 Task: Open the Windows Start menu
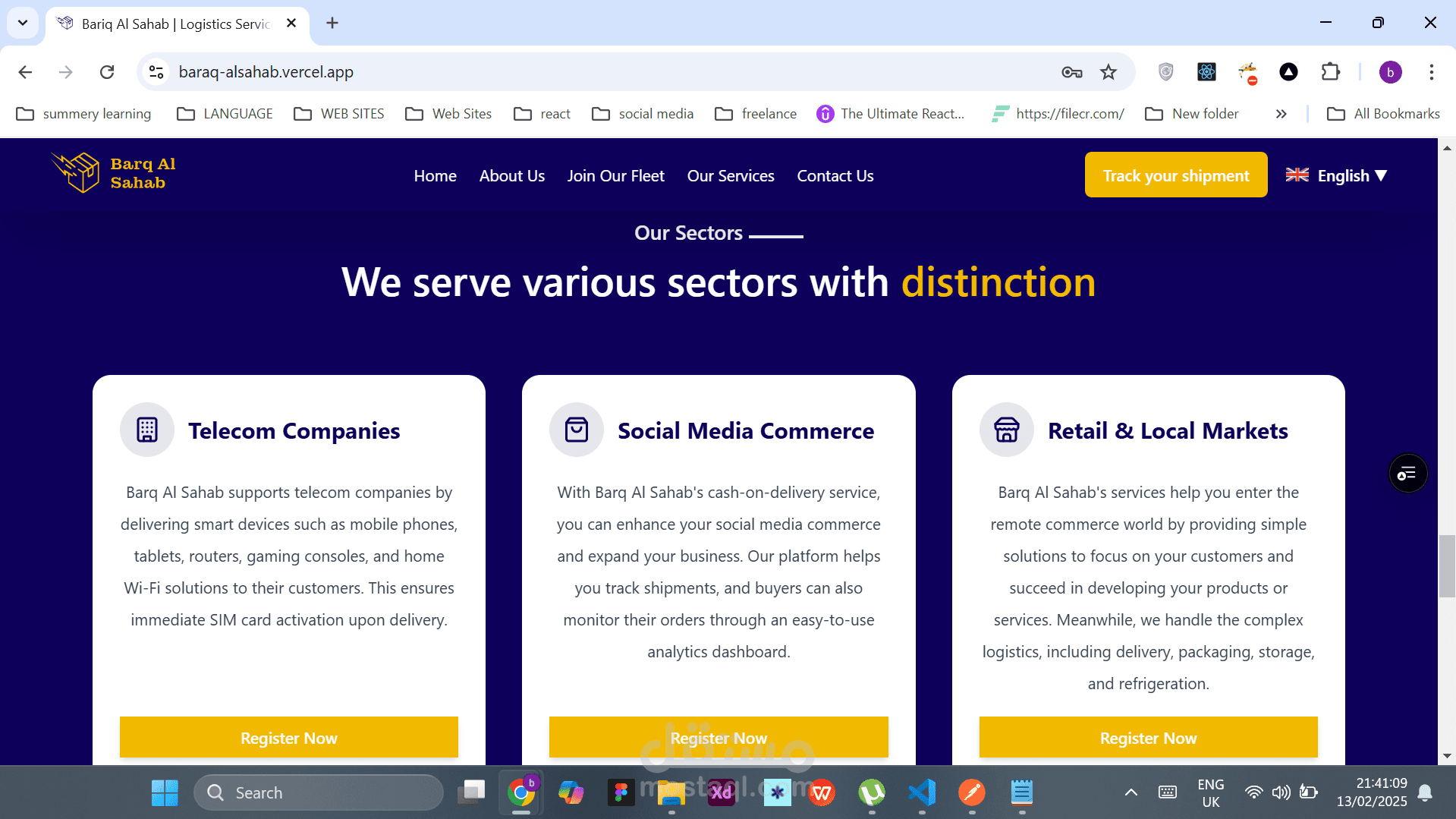click(165, 792)
